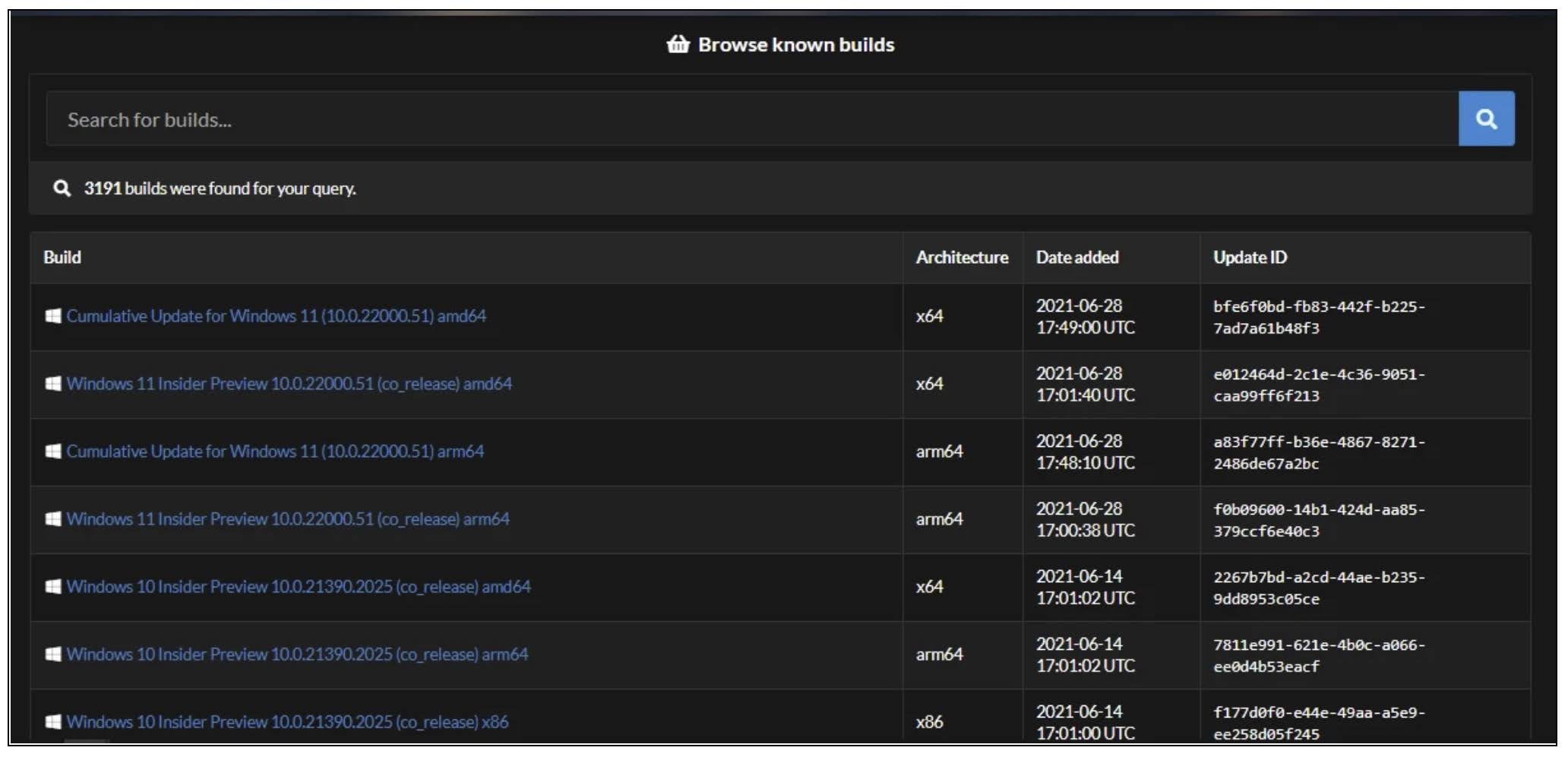Focus the 'Search for builds...' input field
This screenshot has width=1568, height=757.
752,119
